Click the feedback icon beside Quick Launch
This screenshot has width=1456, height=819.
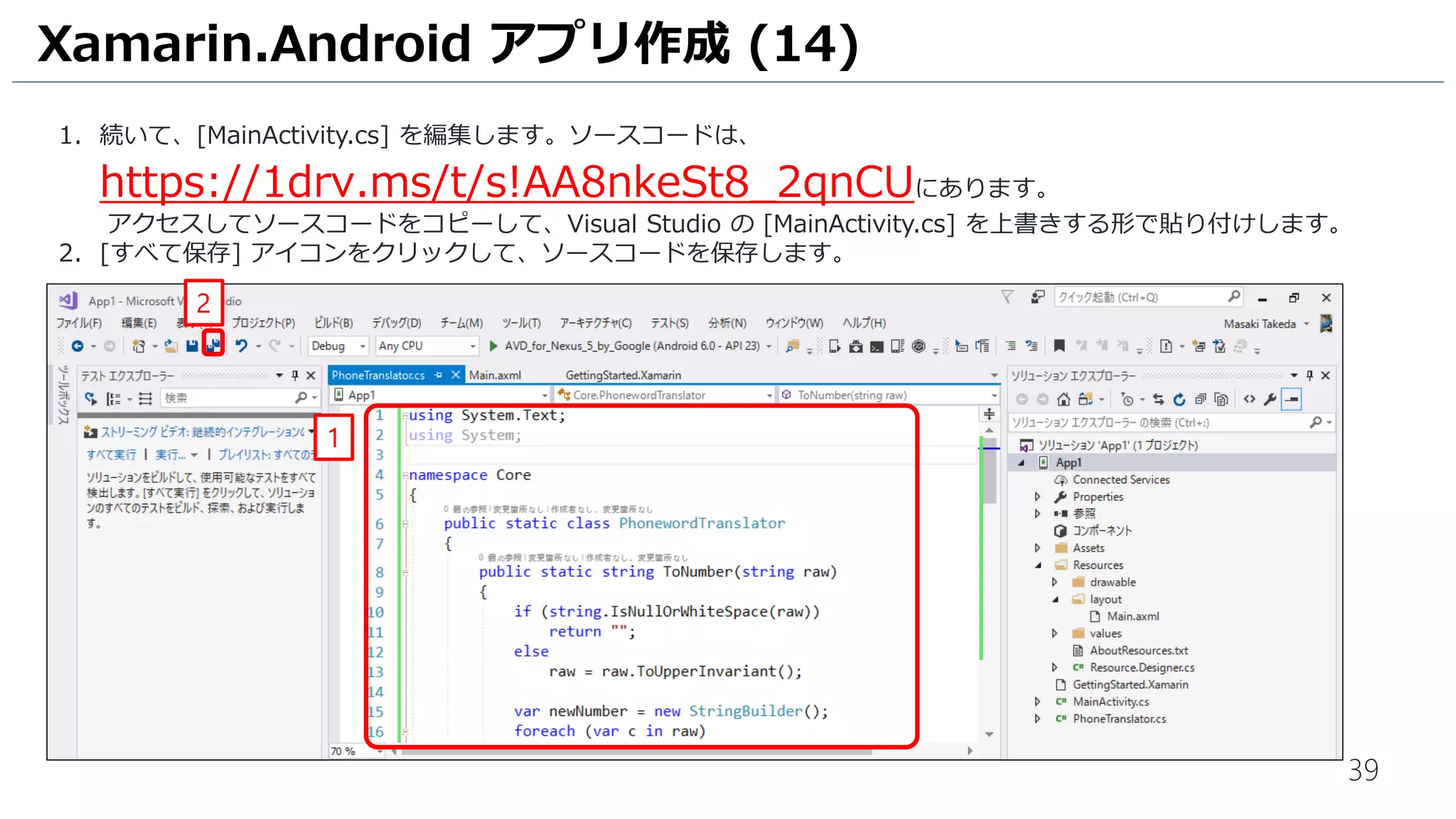(x=1038, y=297)
